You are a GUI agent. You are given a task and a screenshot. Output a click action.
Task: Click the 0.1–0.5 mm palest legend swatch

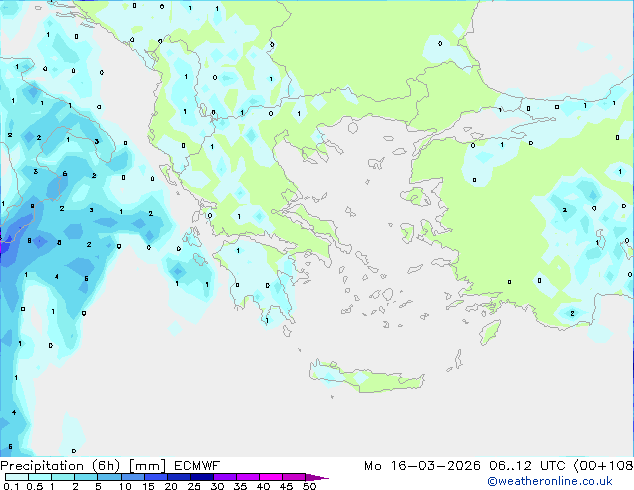17,477
